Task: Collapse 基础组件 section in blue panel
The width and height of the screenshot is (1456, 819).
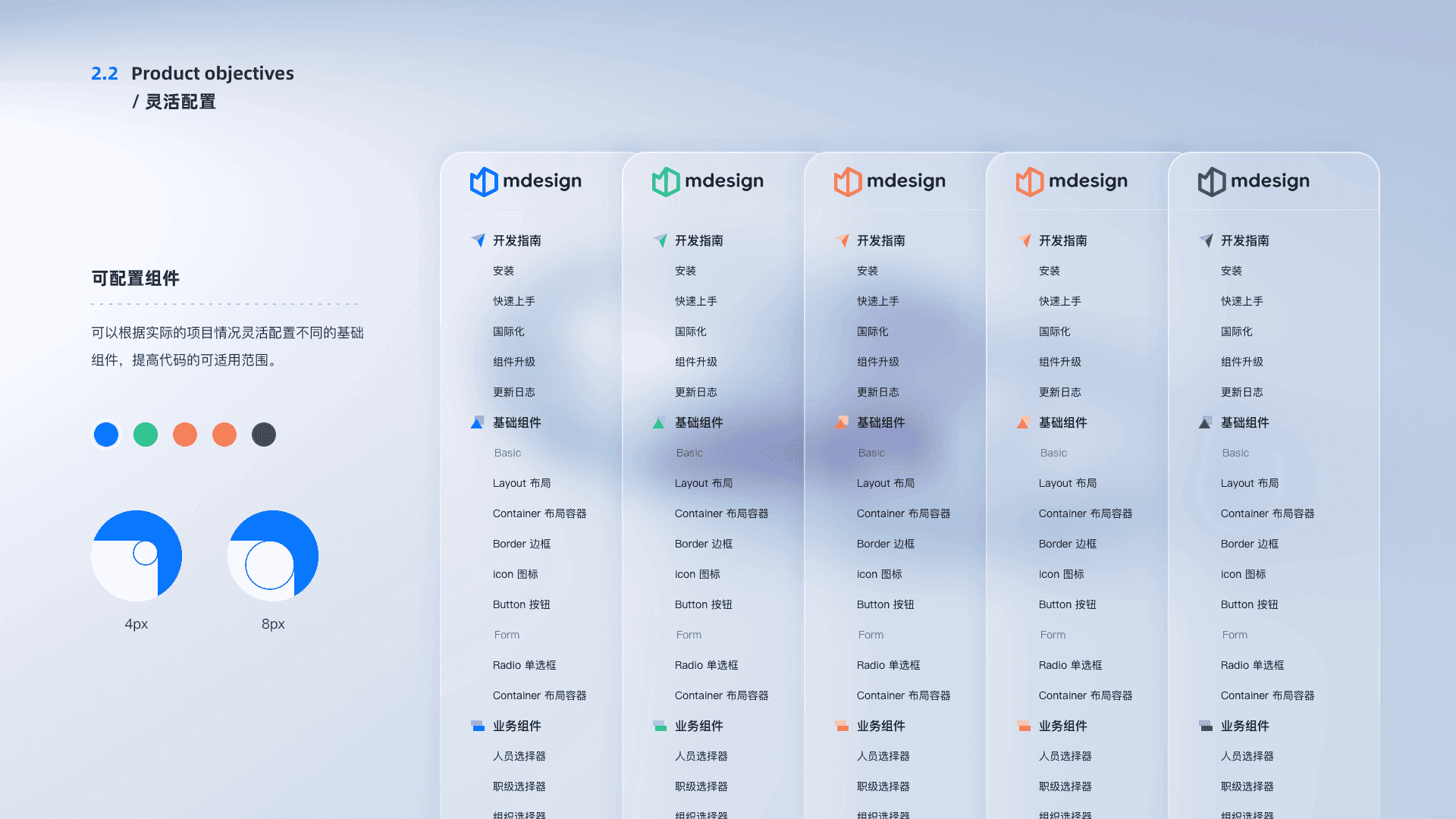Action: (516, 422)
